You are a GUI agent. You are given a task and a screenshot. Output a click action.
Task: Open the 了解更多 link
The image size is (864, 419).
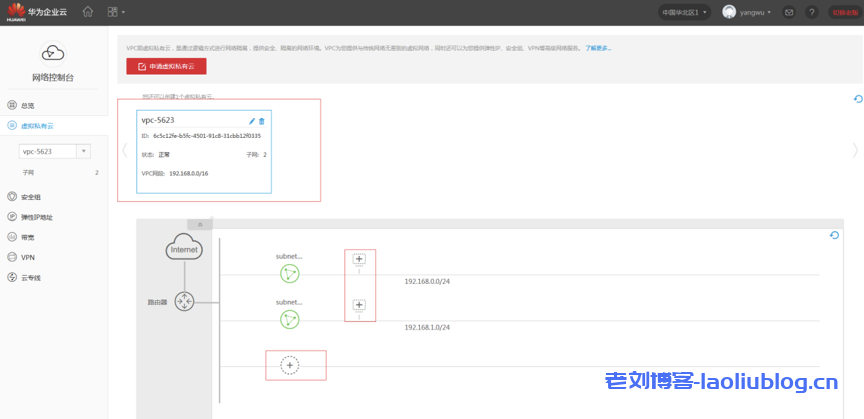click(x=598, y=48)
